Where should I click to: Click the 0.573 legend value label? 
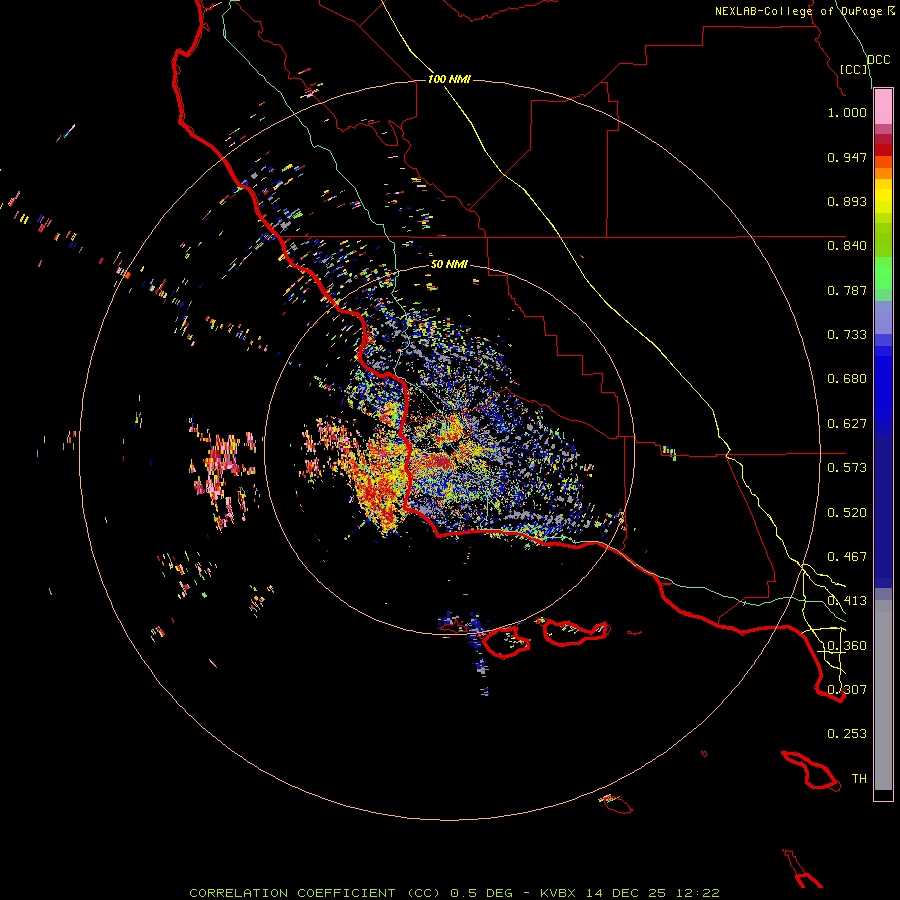click(x=847, y=467)
